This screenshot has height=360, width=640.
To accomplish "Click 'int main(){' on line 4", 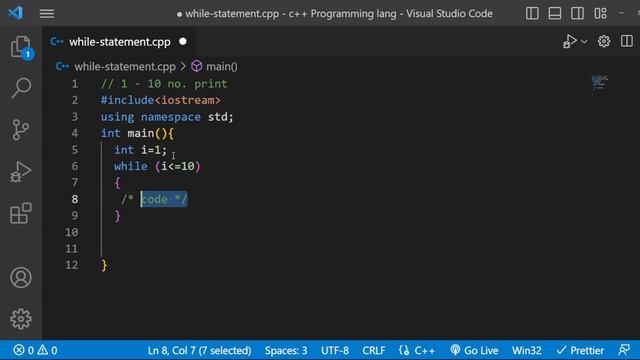I will (137, 133).
